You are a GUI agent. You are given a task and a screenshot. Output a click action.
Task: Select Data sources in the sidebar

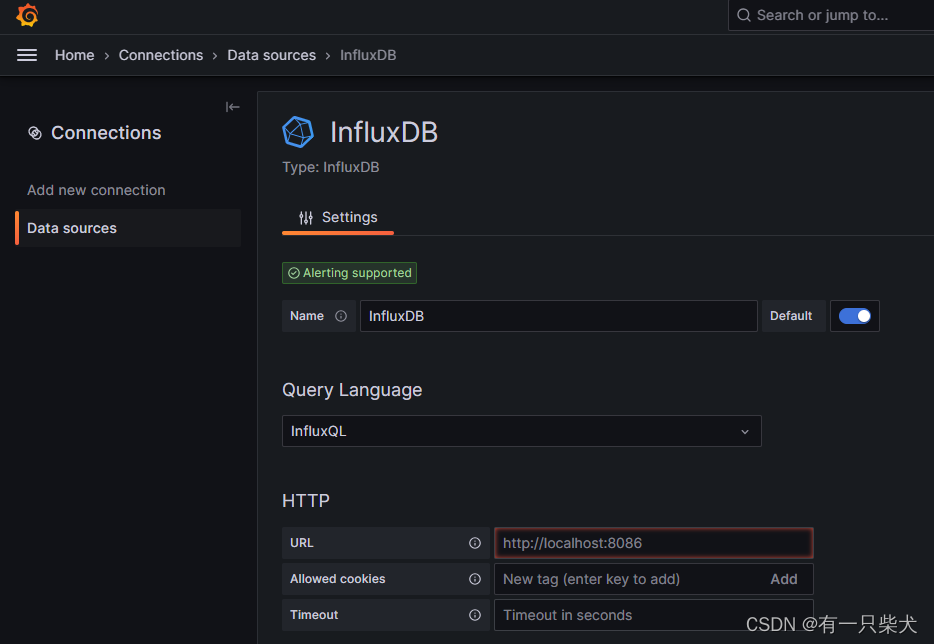71,227
